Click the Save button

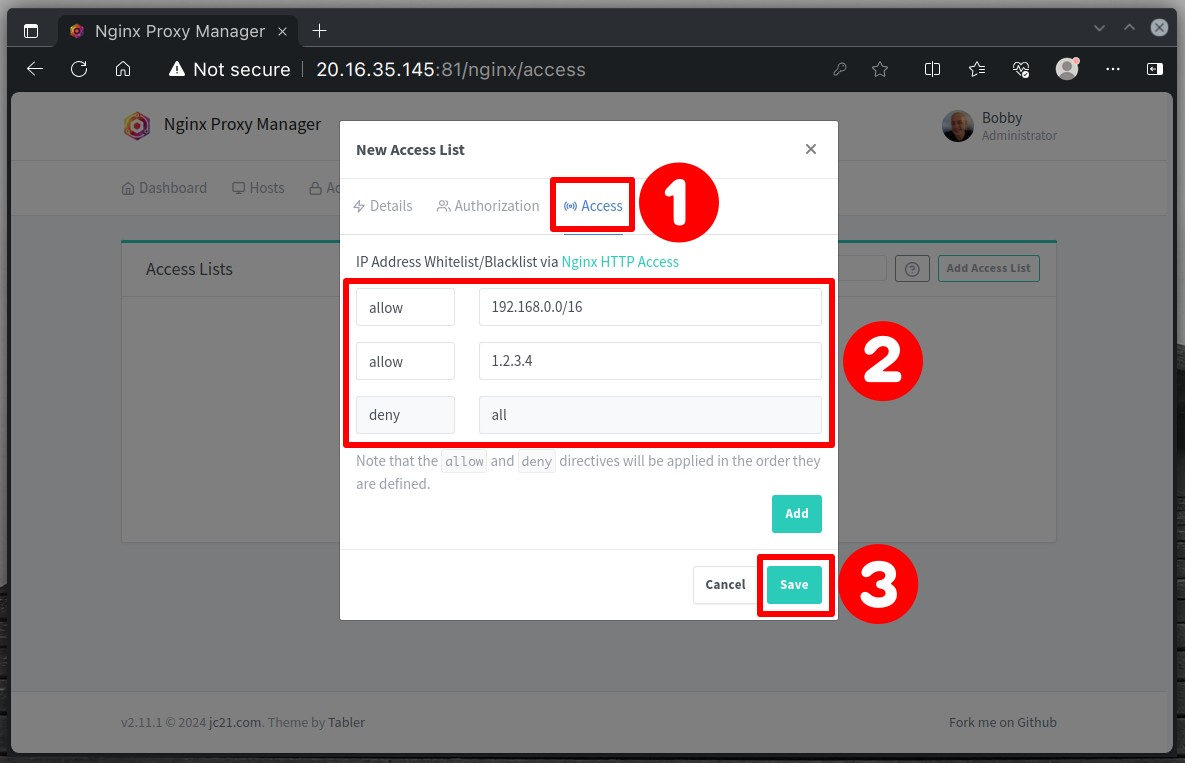coord(794,585)
